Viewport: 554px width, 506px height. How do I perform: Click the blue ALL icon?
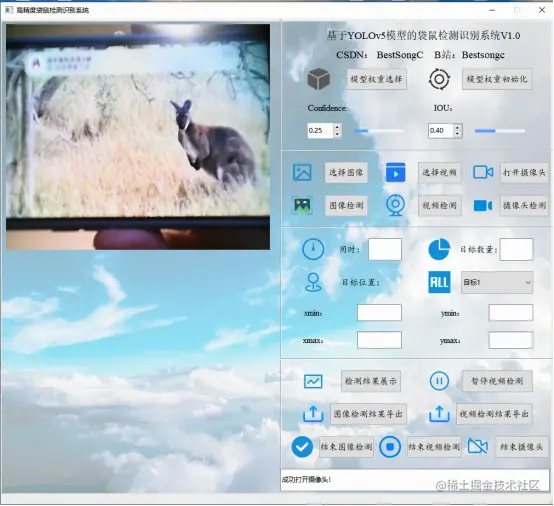pyautogui.click(x=439, y=282)
